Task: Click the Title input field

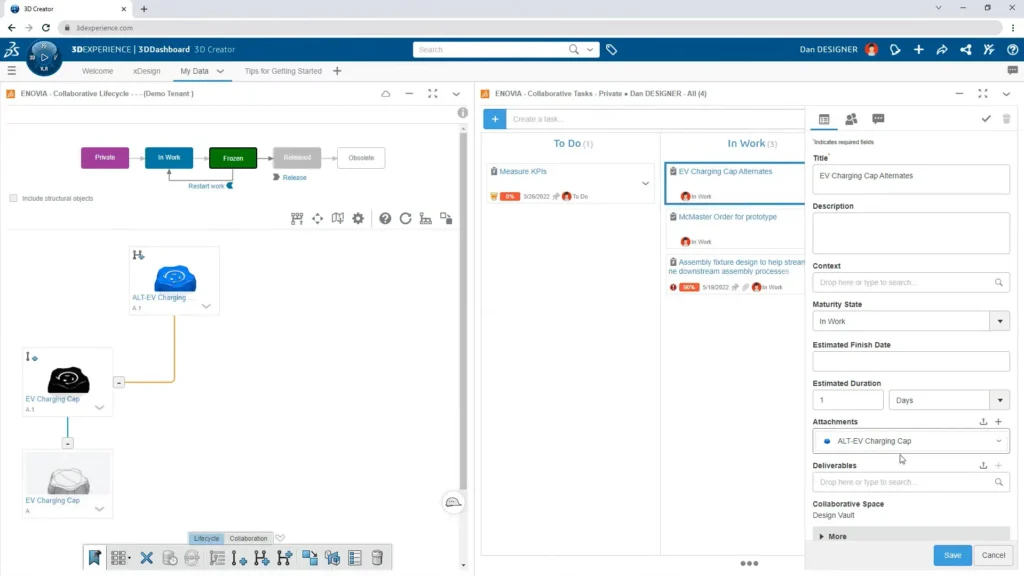Action: (x=910, y=179)
